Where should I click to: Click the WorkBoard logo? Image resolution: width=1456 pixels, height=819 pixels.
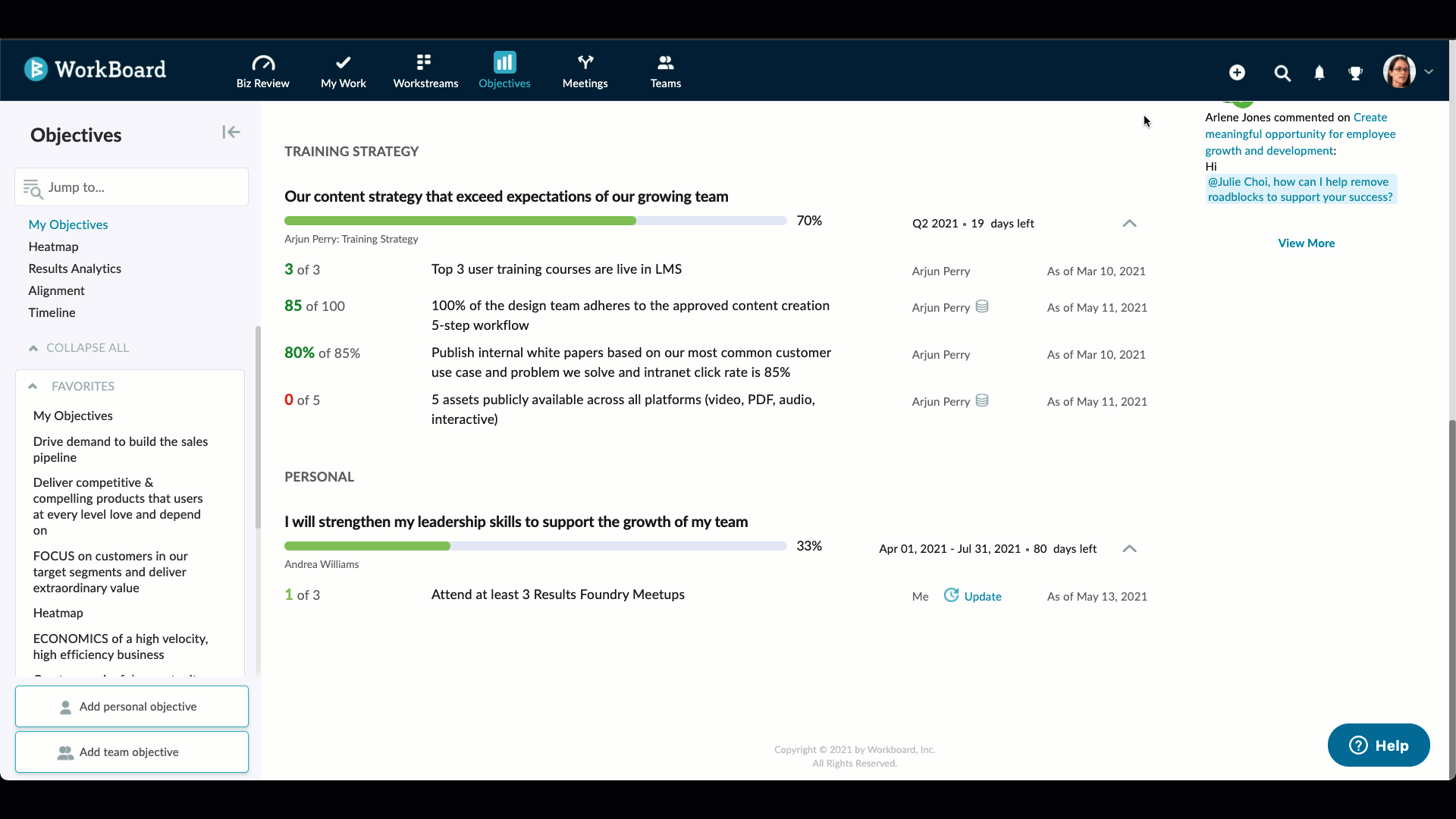tap(95, 69)
